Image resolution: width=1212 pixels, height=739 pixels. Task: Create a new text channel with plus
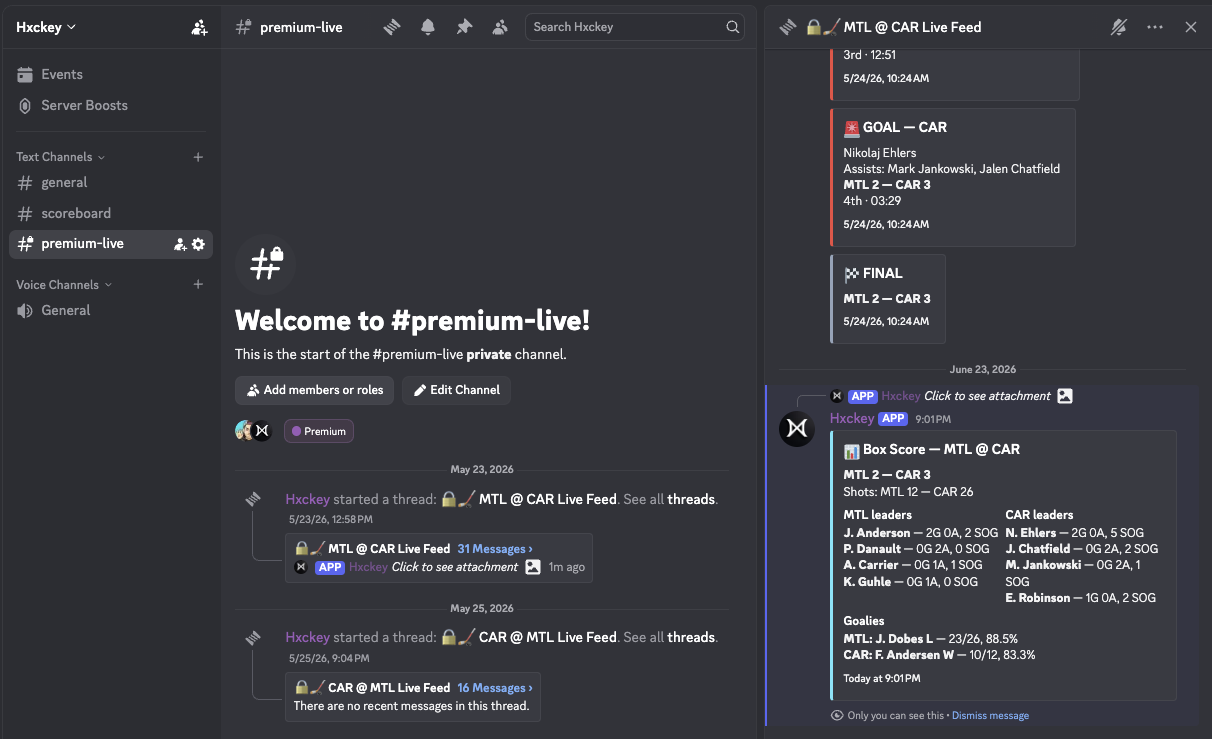point(198,157)
